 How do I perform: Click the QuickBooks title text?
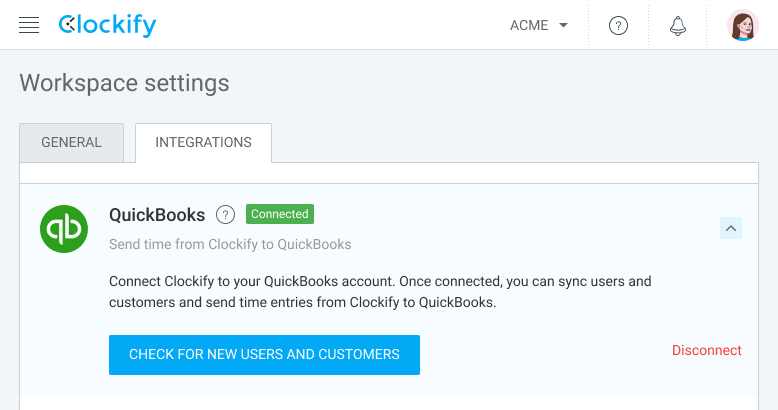tap(157, 215)
